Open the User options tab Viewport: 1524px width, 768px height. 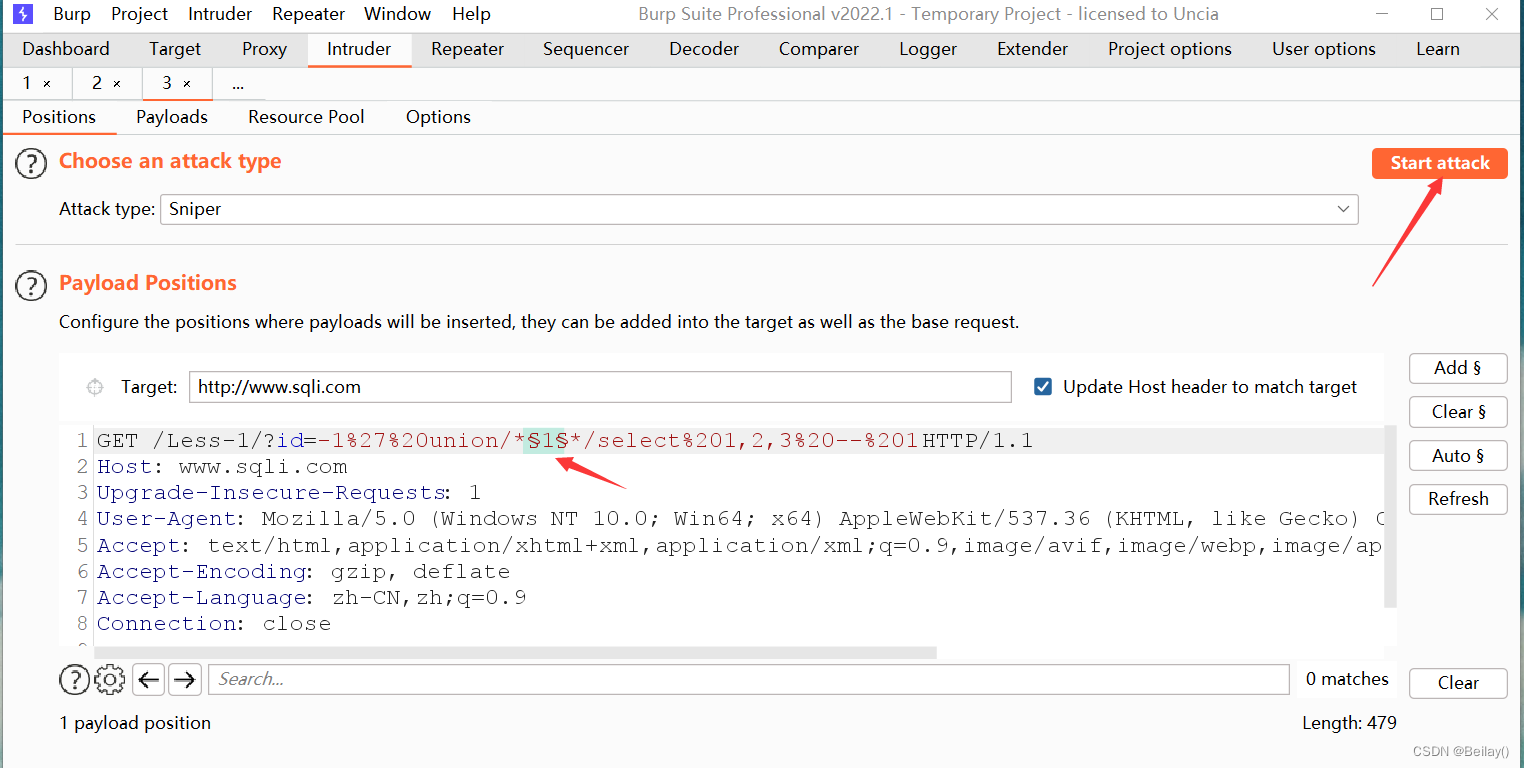pyautogui.click(x=1324, y=49)
